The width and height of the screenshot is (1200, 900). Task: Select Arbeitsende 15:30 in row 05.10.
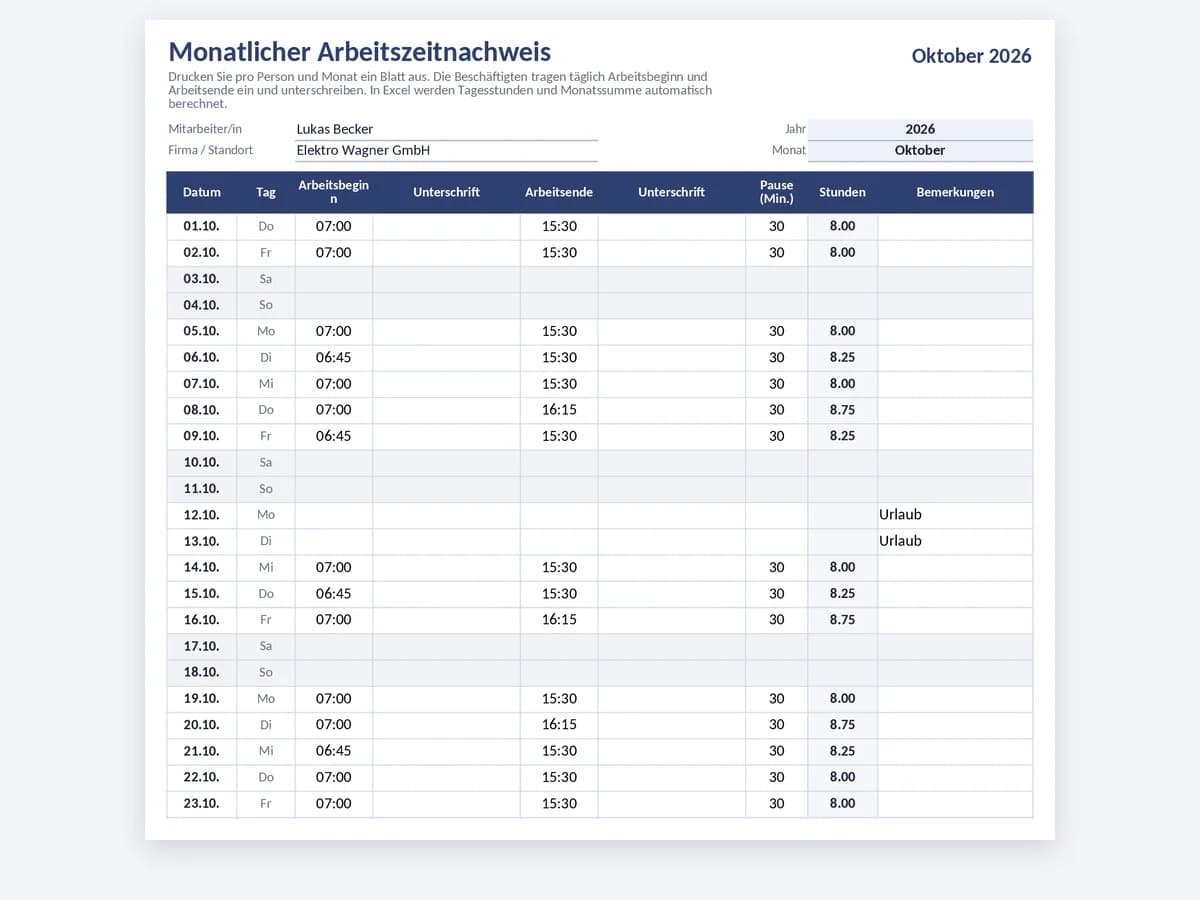pos(559,331)
